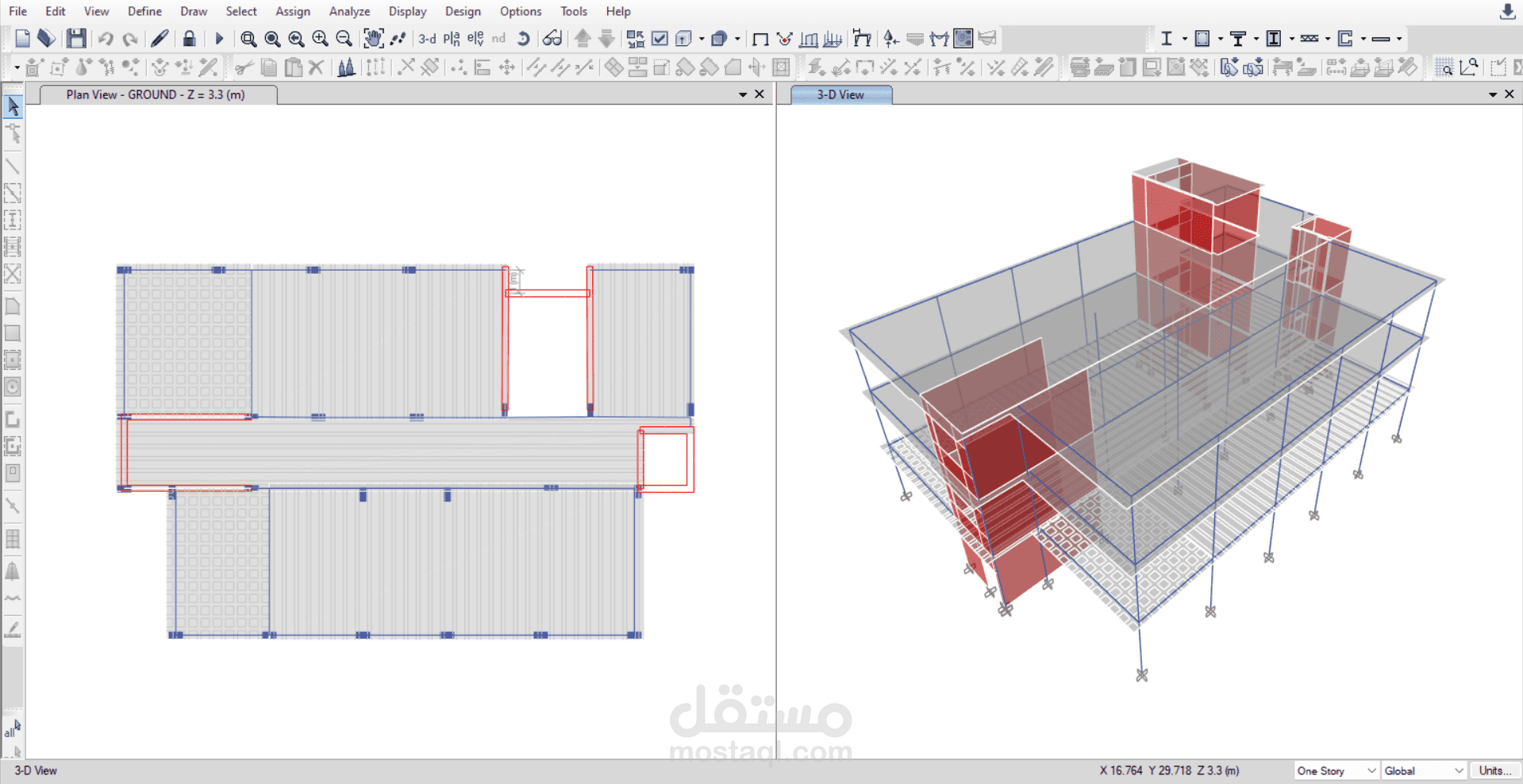Click the download arrow icon top right
The image size is (1523, 784).
[1508, 11]
